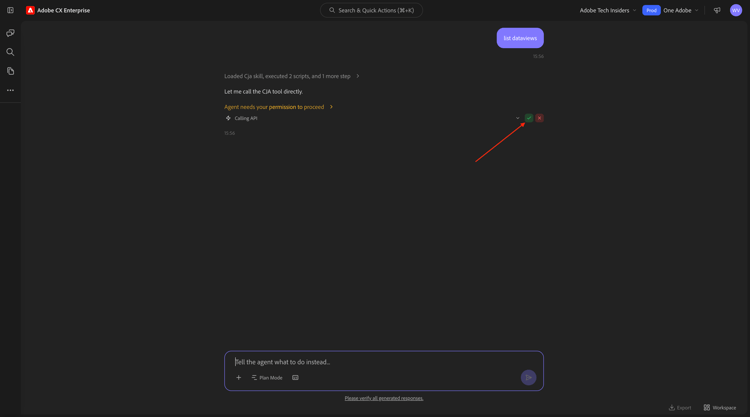Click the Export button at bottom right
The height and width of the screenshot is (417, 750).
coord(680,408)
